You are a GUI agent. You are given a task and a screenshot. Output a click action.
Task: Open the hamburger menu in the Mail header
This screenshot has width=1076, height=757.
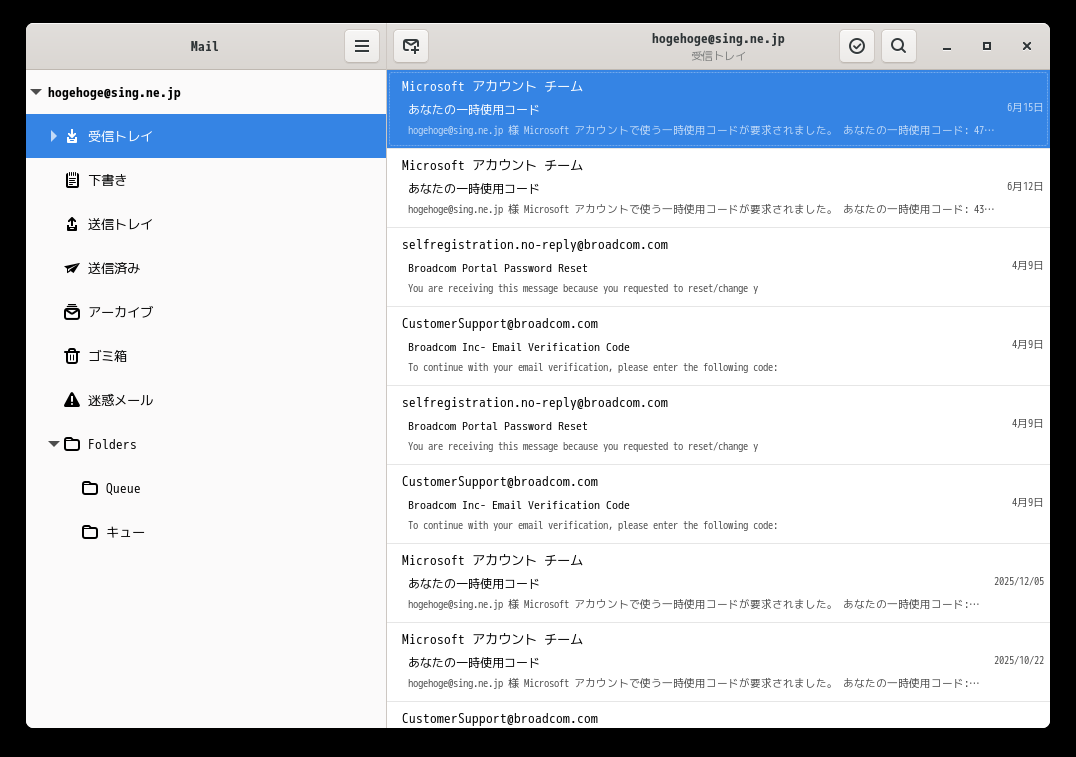[362, 46]
